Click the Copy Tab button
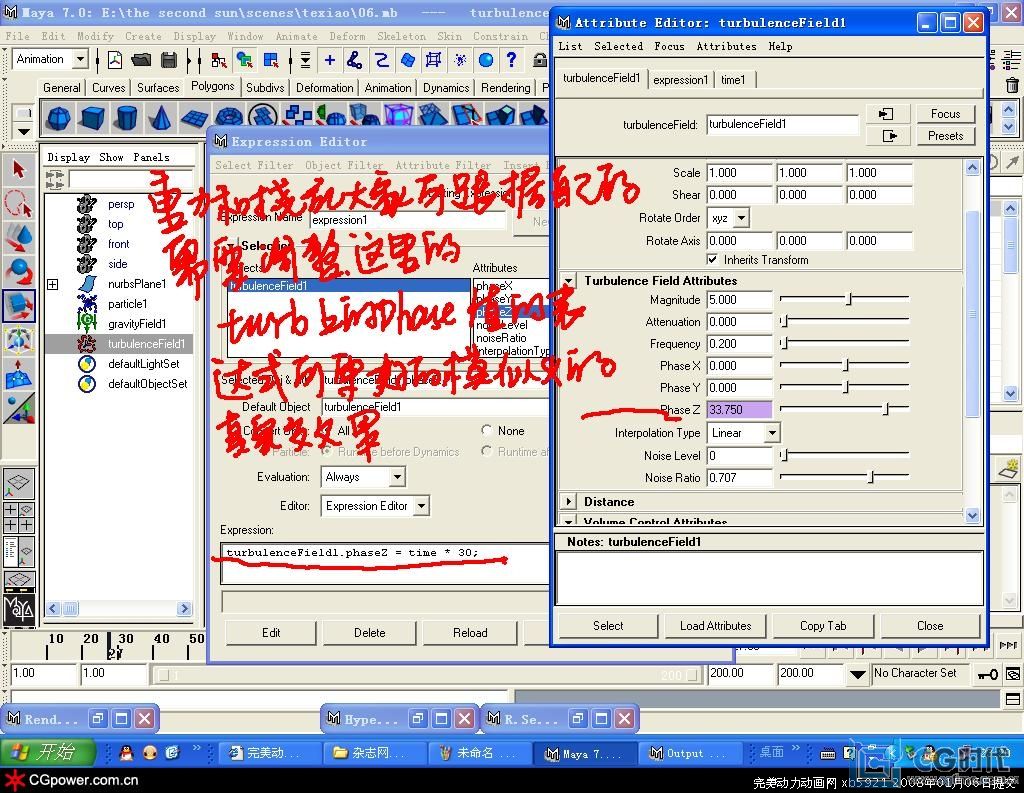 823,626
